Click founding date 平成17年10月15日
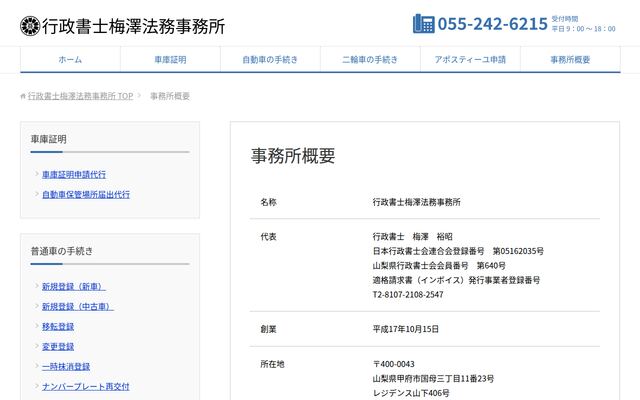 (406, 329)
